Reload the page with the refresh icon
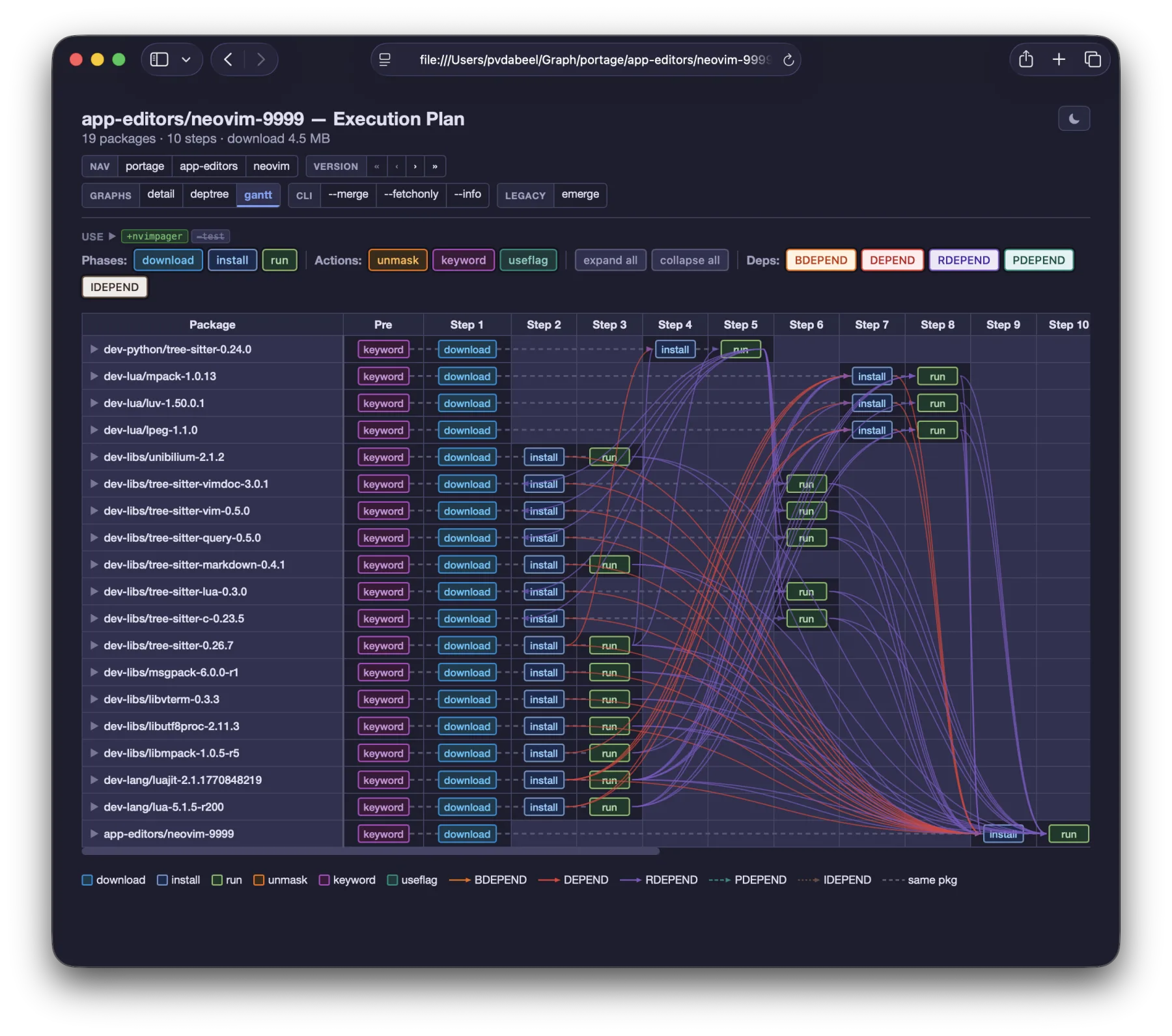 coord(788,60)
